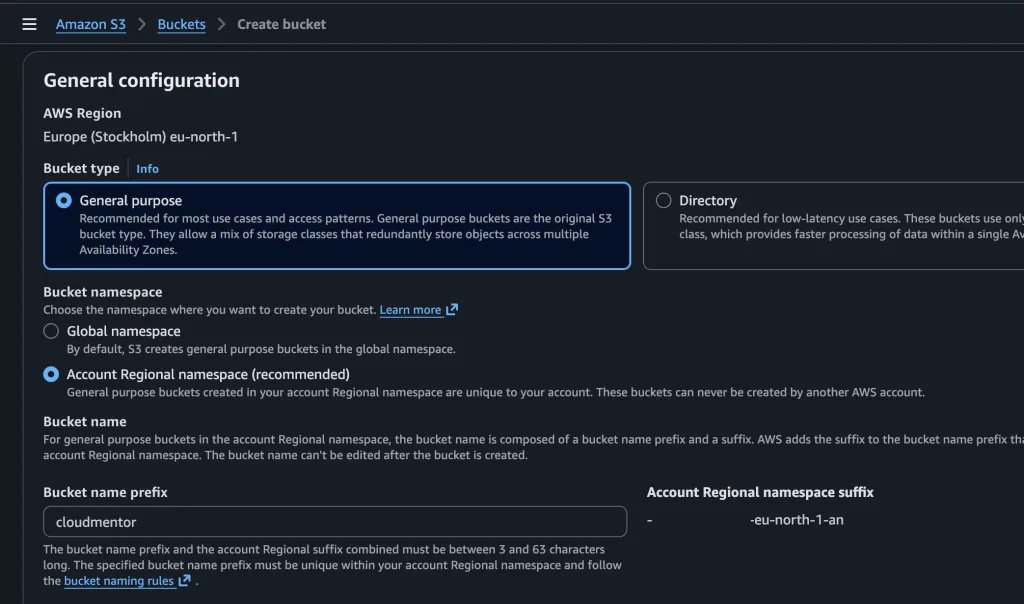Click breadcrumb chevron after Amazon S3

tap(142, 24)
